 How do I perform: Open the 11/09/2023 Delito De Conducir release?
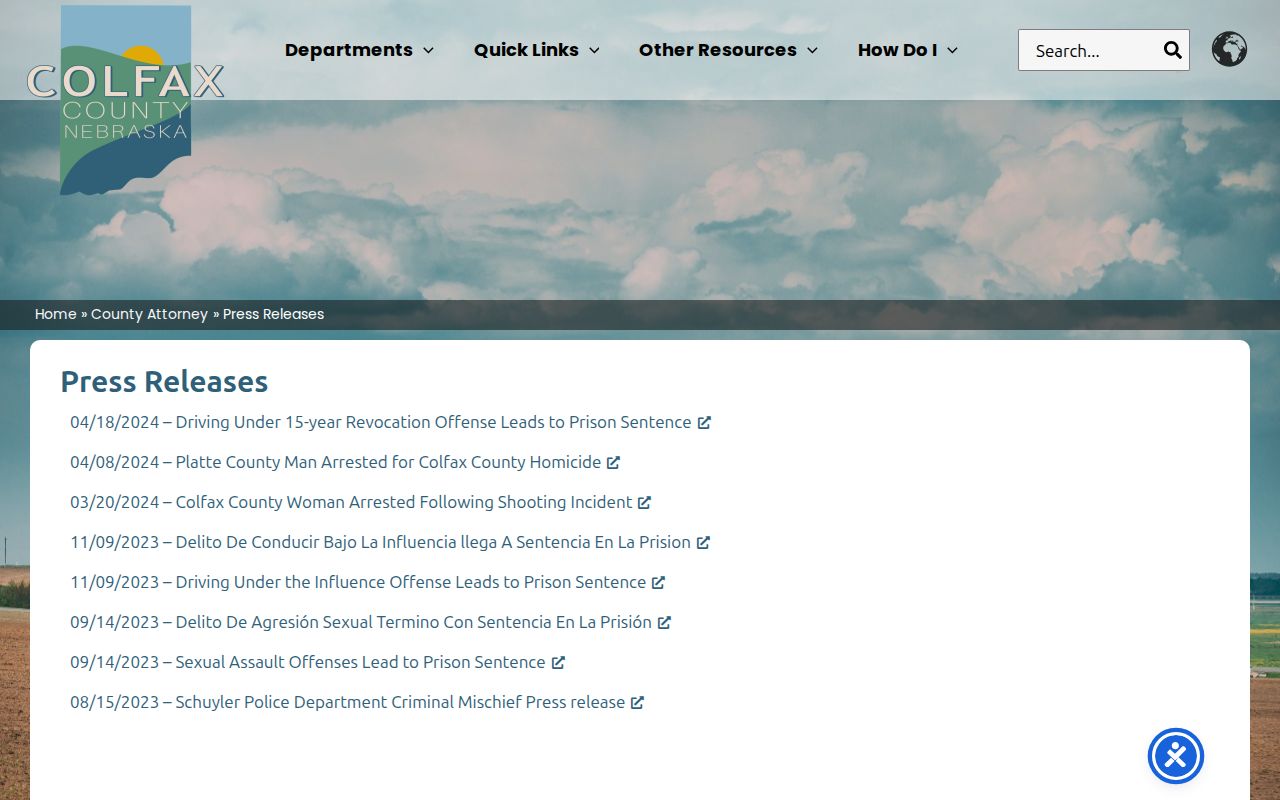point(390,542)
